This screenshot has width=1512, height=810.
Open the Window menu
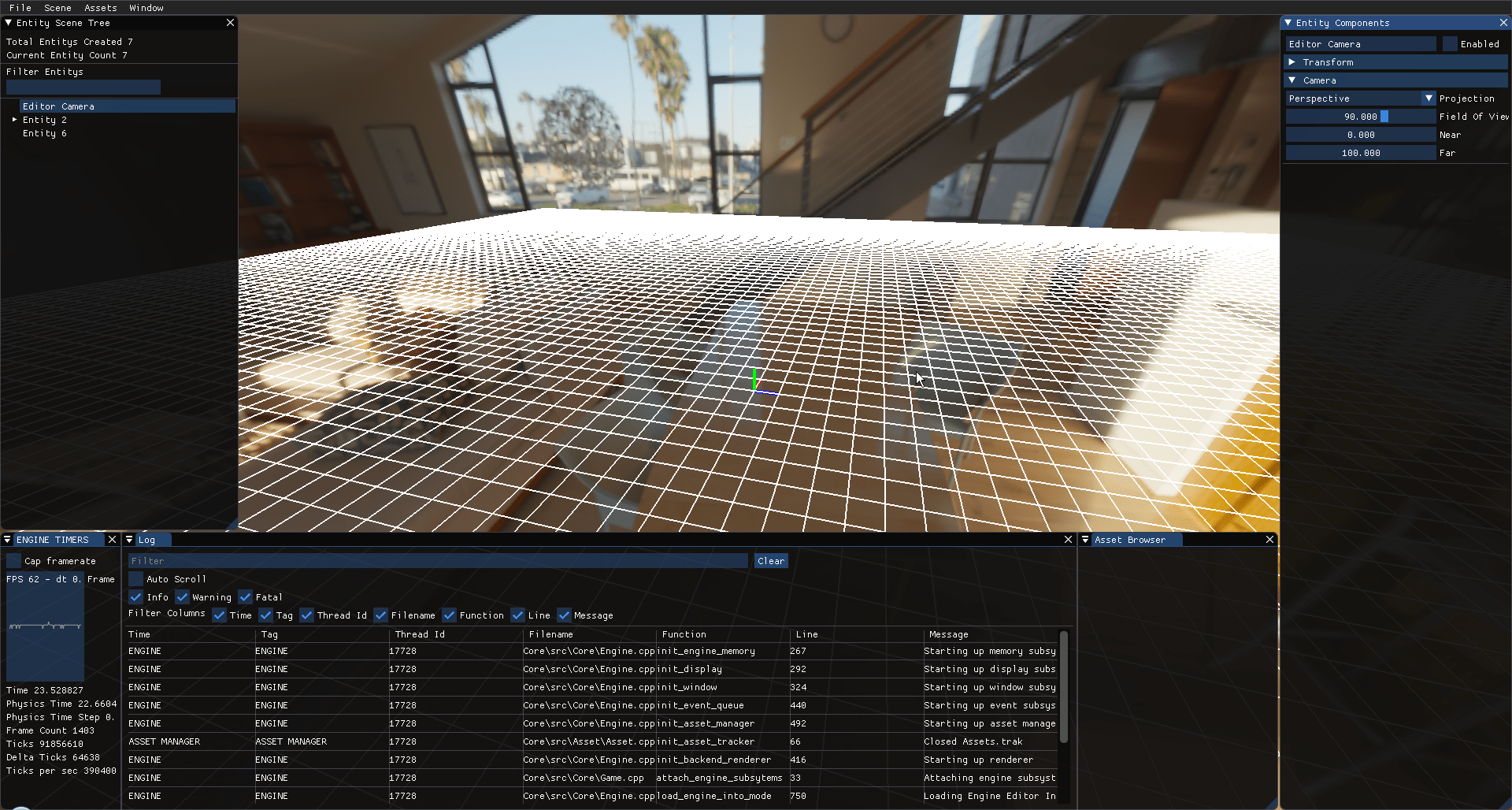[x=146, y=8]
